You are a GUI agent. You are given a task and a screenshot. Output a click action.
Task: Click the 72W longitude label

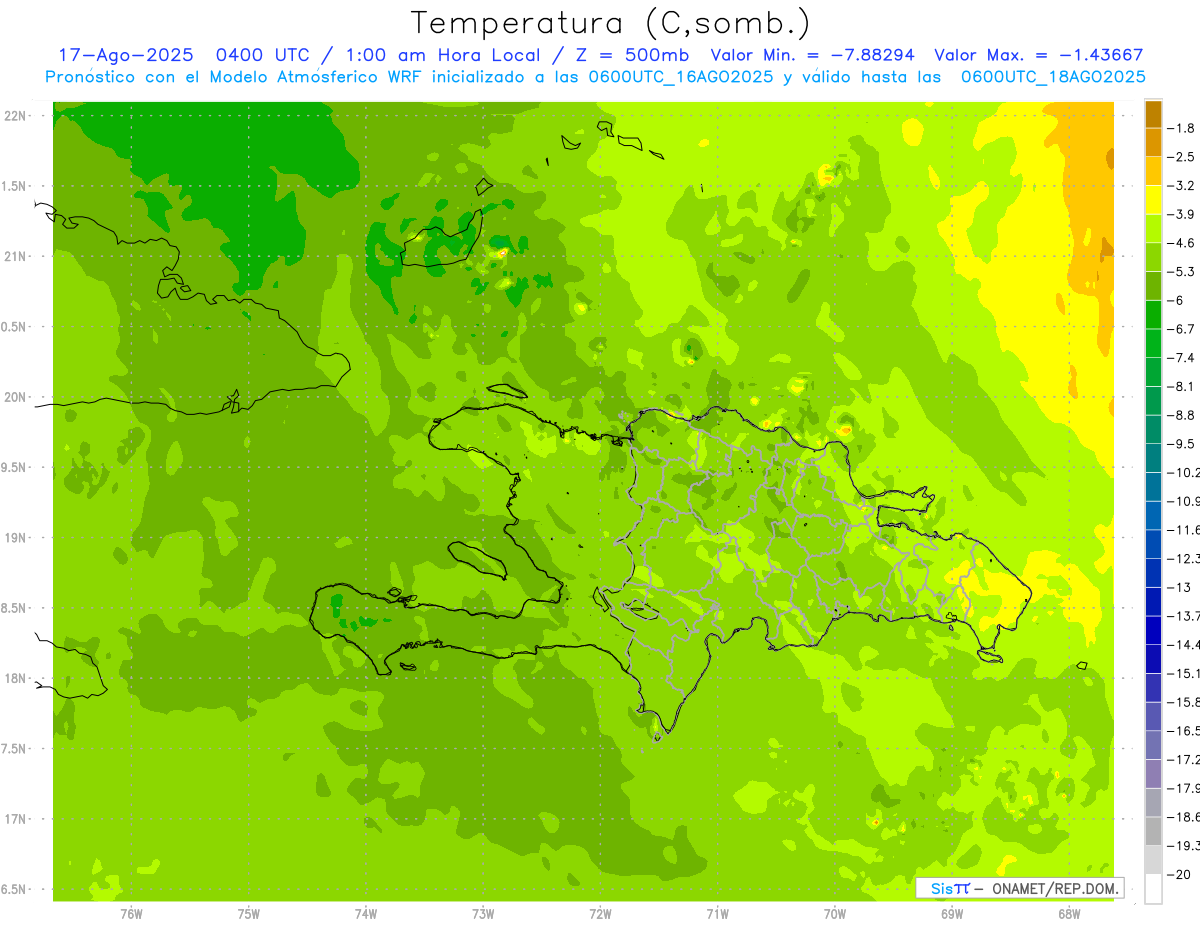[600, 913]
